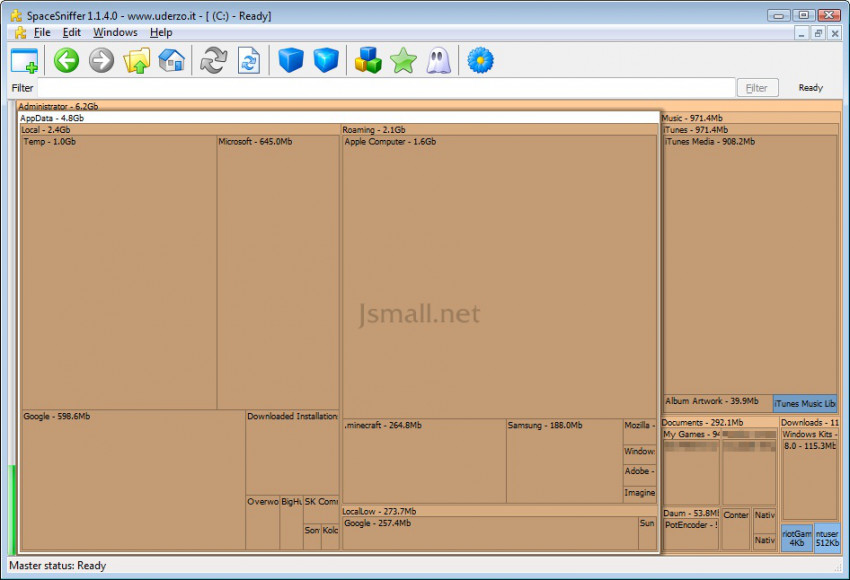Open the File menu

point(42,33)
